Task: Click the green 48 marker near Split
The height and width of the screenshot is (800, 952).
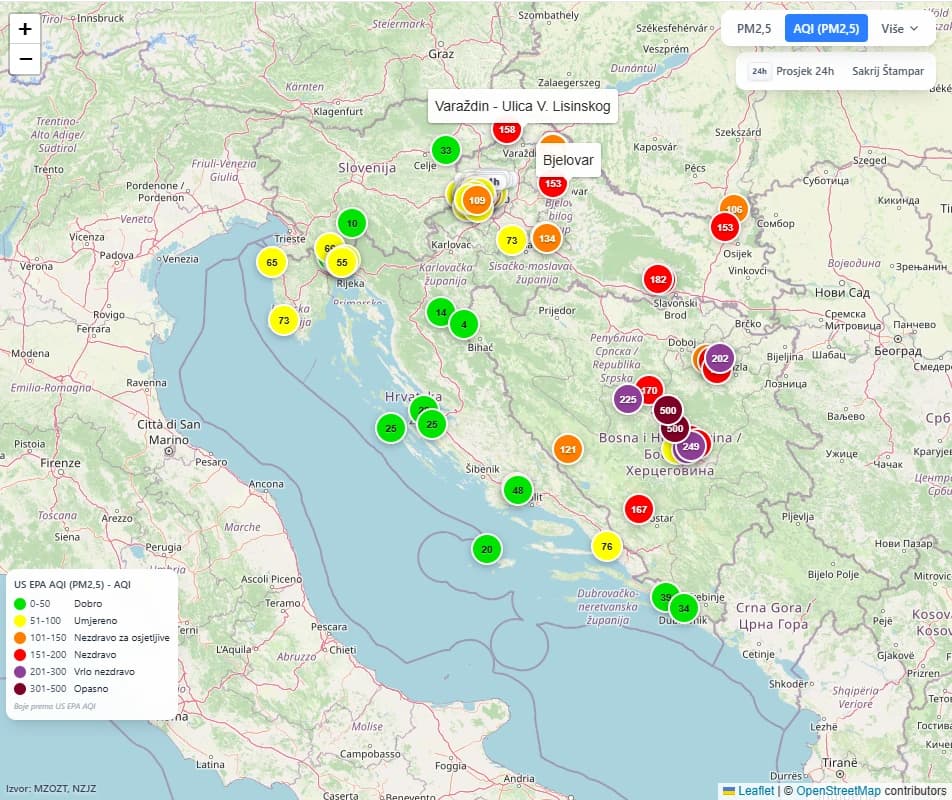Action: 516,490
